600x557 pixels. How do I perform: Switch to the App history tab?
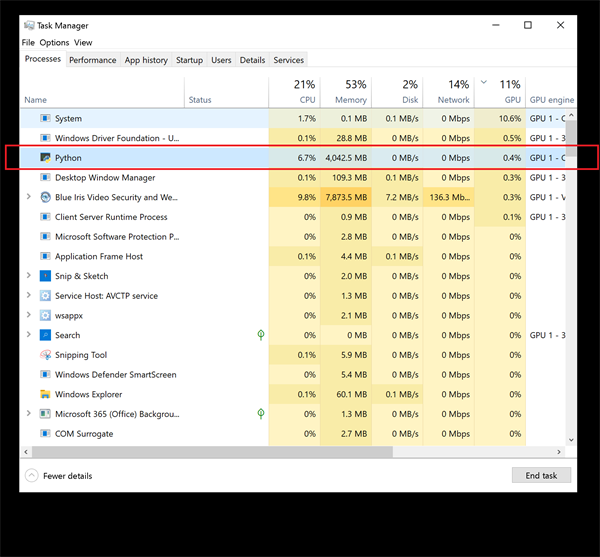click(x=146, y=60)
